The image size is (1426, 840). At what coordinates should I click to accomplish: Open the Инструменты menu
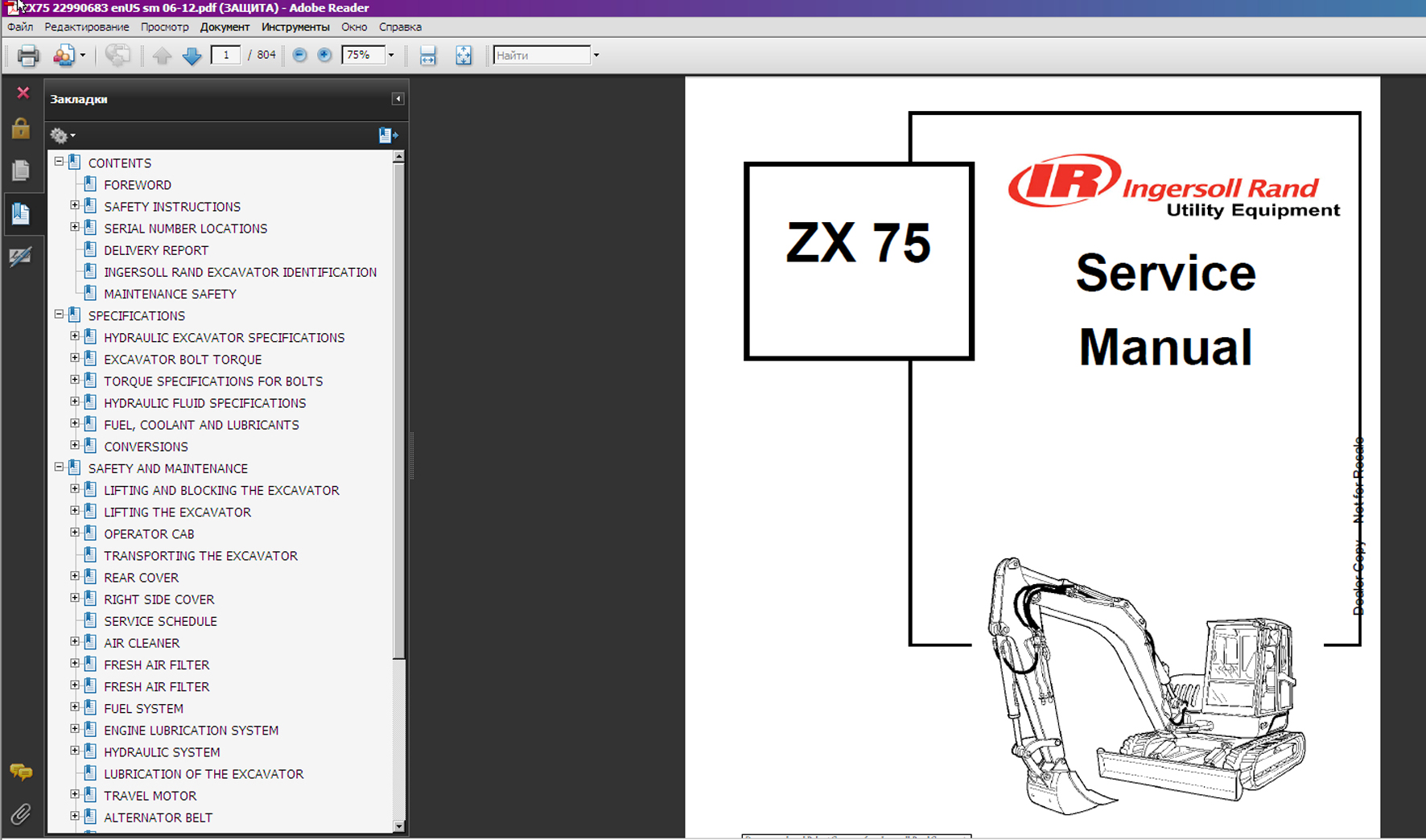(x=295, y=27)
